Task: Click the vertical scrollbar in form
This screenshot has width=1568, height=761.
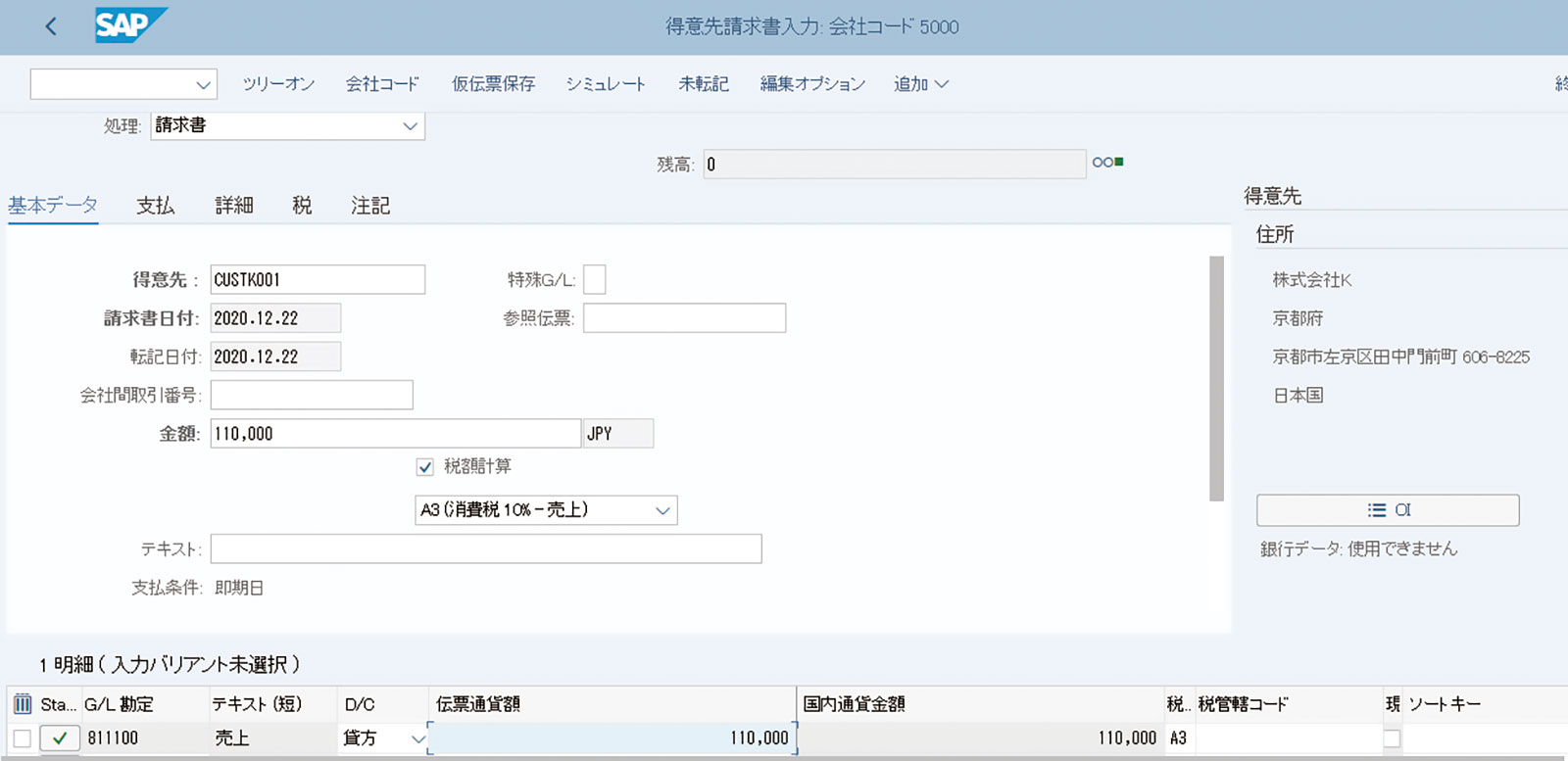Action: (x=1216, y=378)
